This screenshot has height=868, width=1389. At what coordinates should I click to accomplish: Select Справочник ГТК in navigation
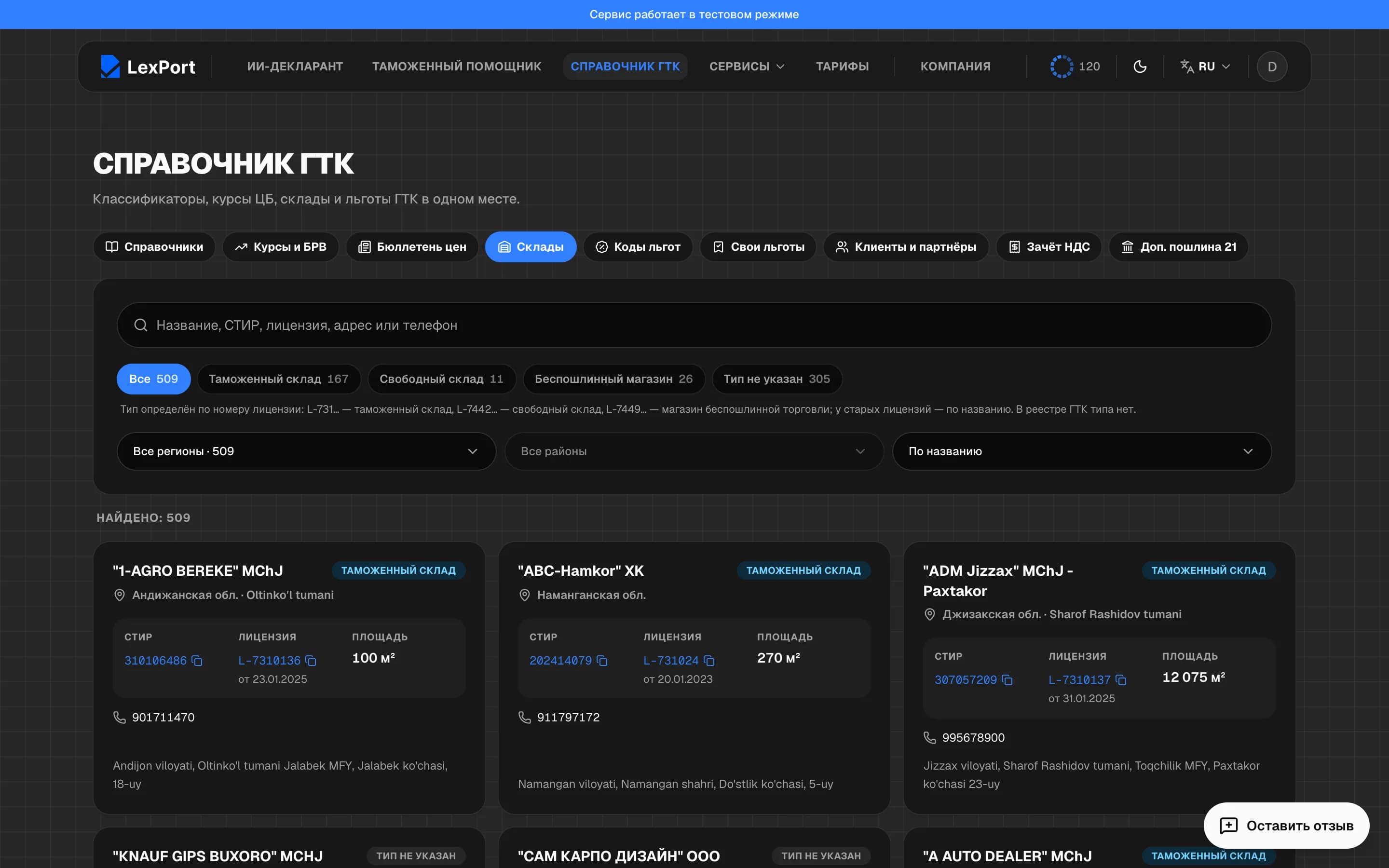pos(625,67)
